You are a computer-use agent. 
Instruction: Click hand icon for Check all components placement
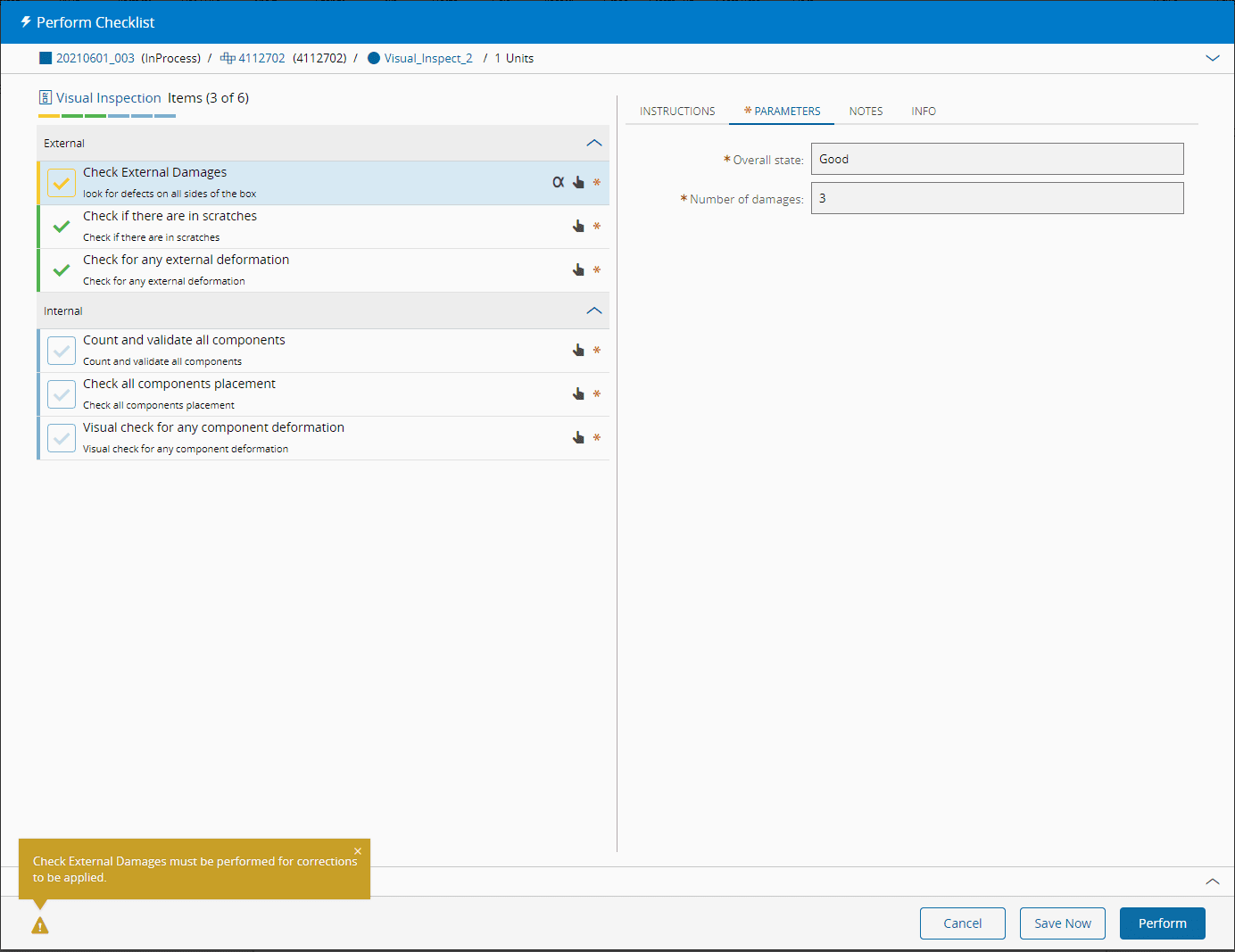coord(578,393)
